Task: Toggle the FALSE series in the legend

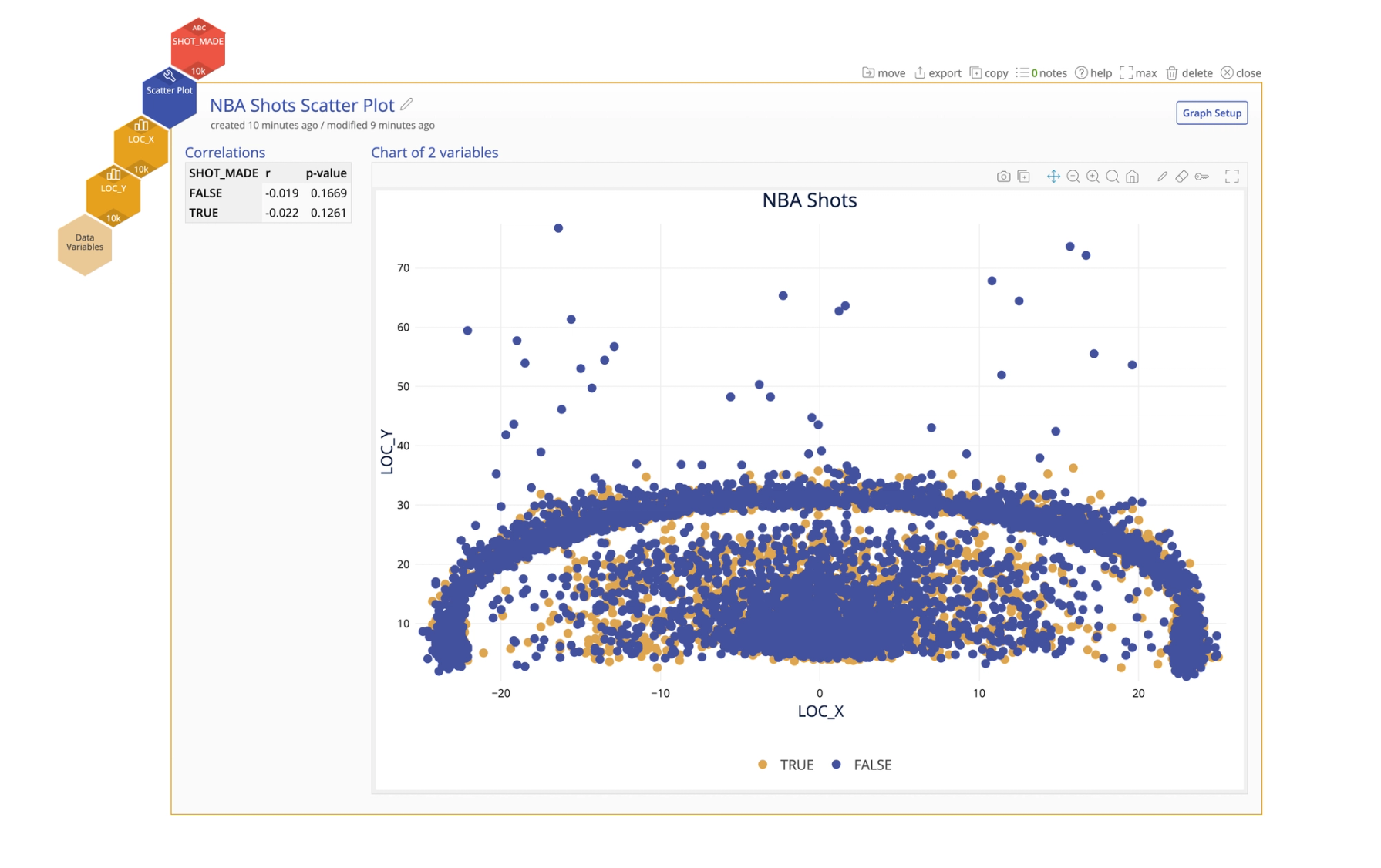Action: tap(861, 765)
